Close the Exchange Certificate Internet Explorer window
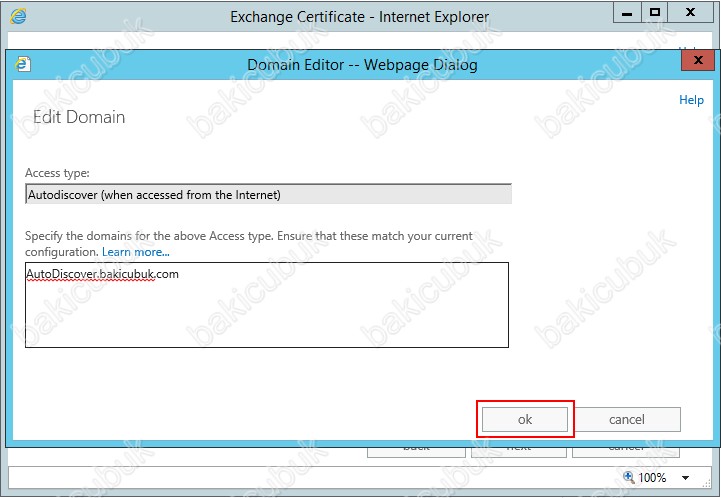Viewport: 721px width, 498px height. click(690, 13)
